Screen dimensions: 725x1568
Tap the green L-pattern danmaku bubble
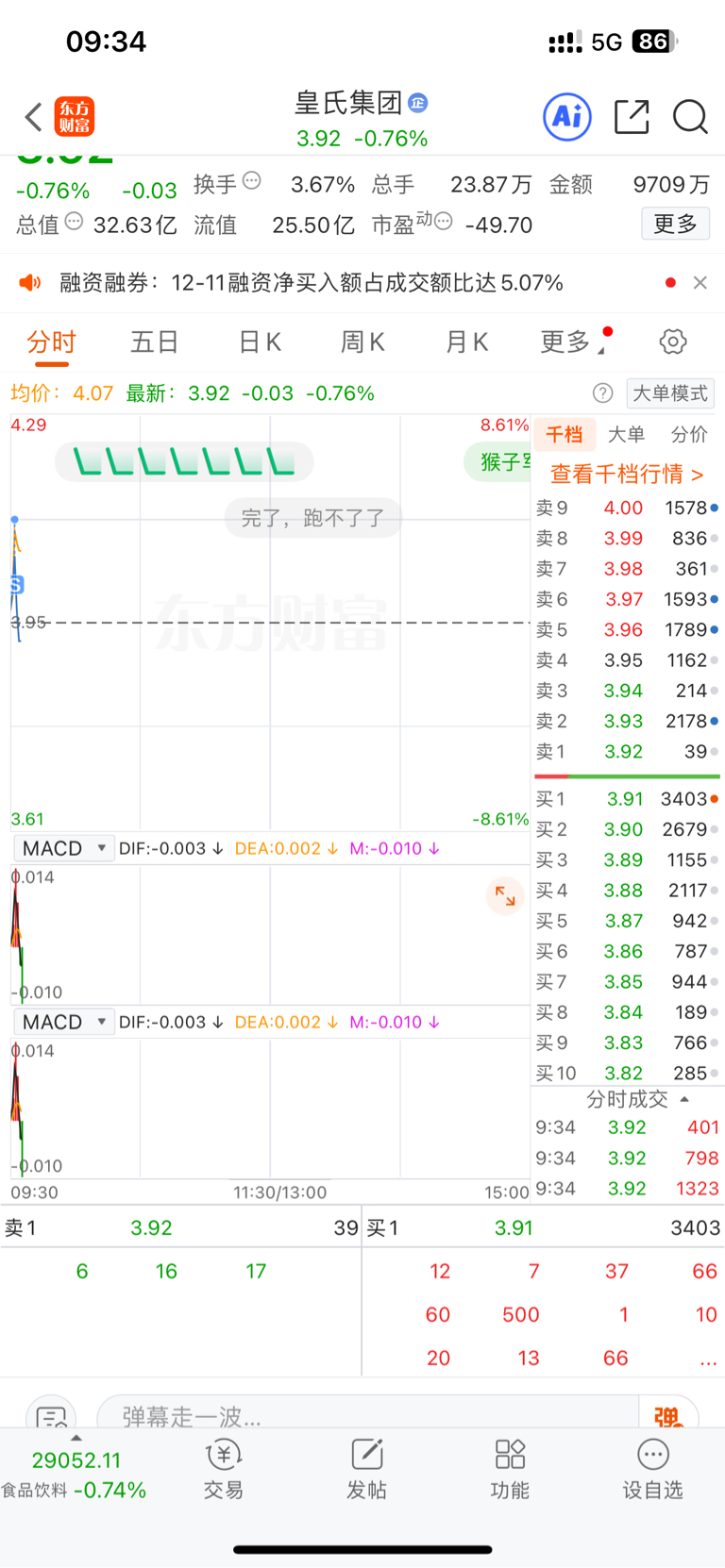pyautogui.click(x=184, y=461)
